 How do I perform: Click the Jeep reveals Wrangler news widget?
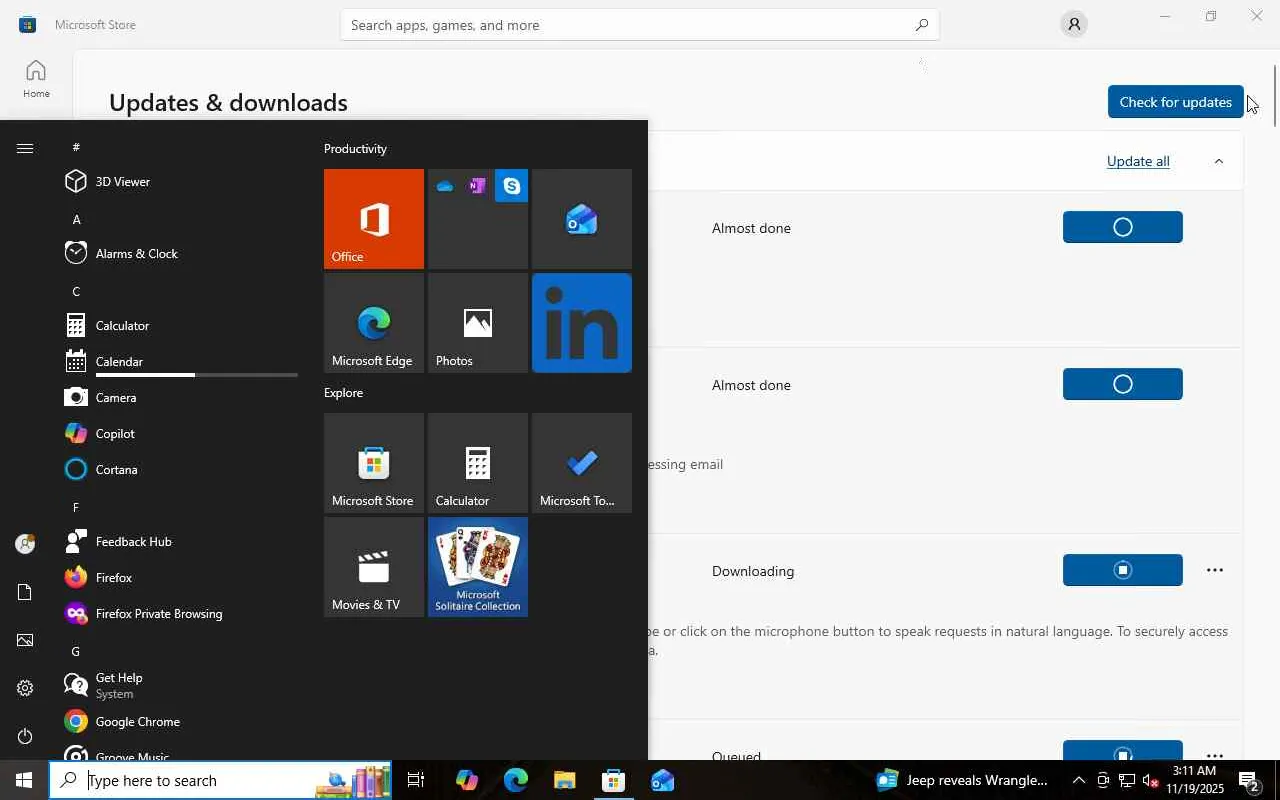click(963, 780)
